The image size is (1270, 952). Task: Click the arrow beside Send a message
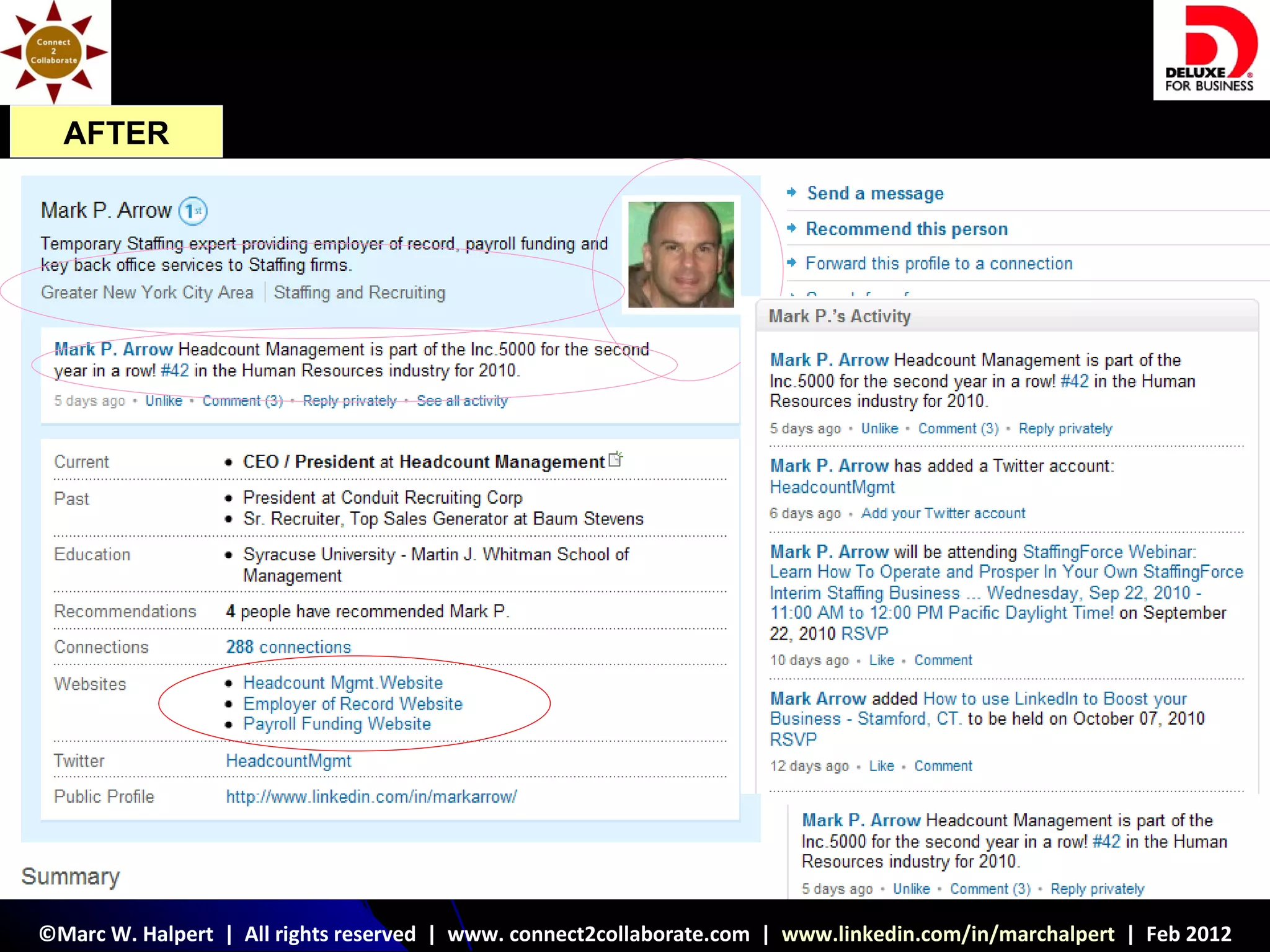pyautogui.click(x=791, y=193)
